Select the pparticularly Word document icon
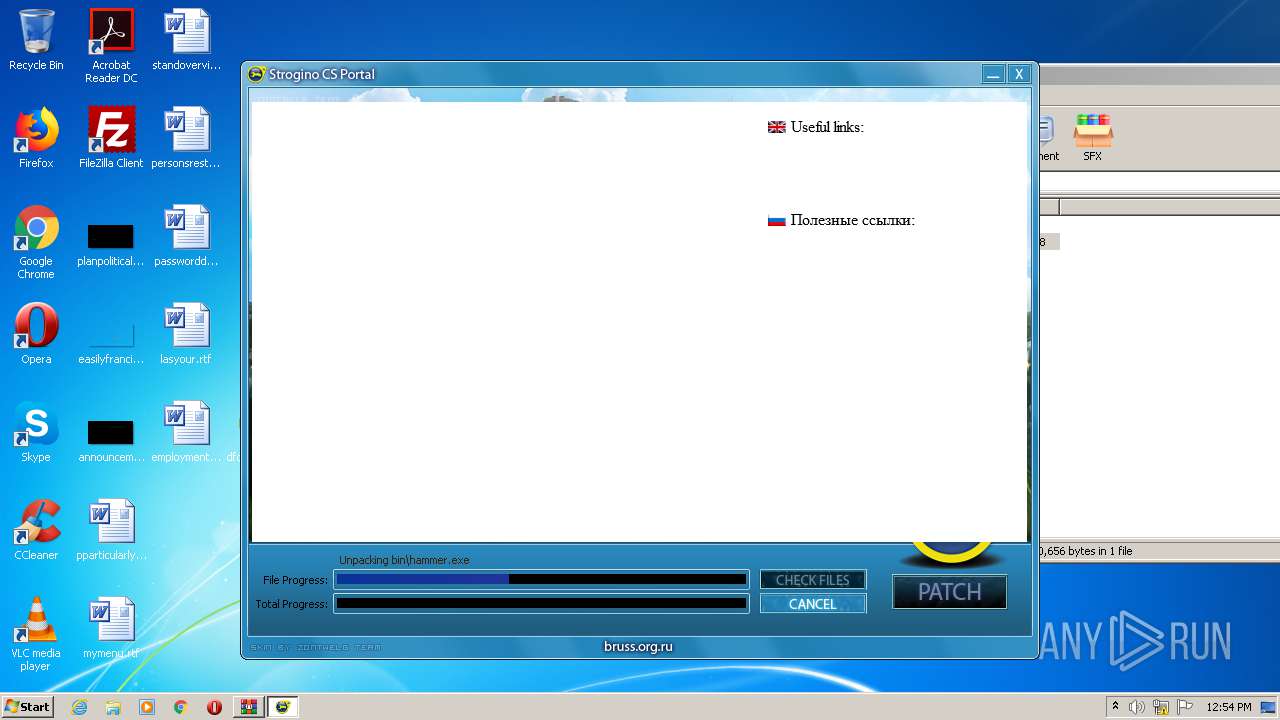 click(x=111, y=530)
